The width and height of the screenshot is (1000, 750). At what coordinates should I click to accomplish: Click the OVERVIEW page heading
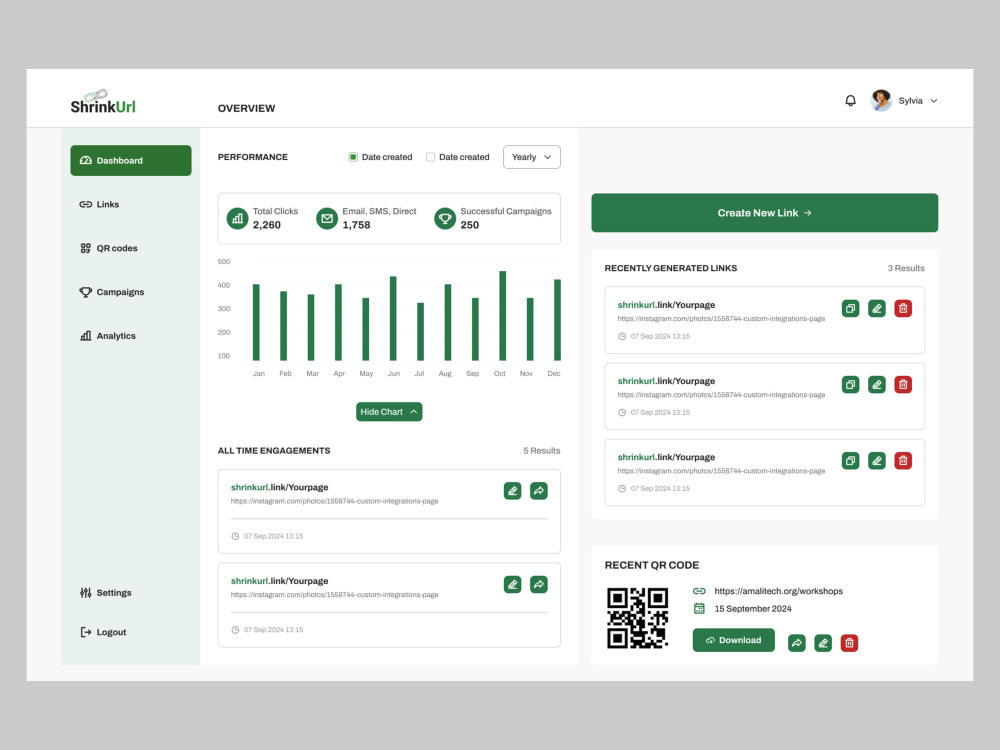(x=246, y=108)
